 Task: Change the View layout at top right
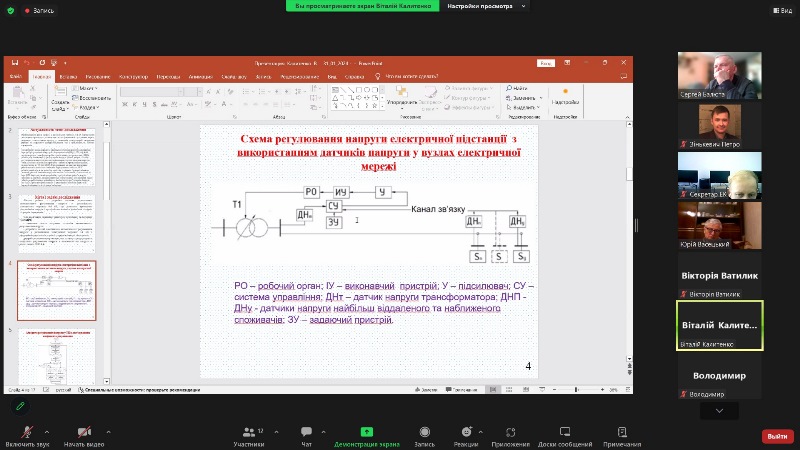pyautogui.click(x=781, y=9)
